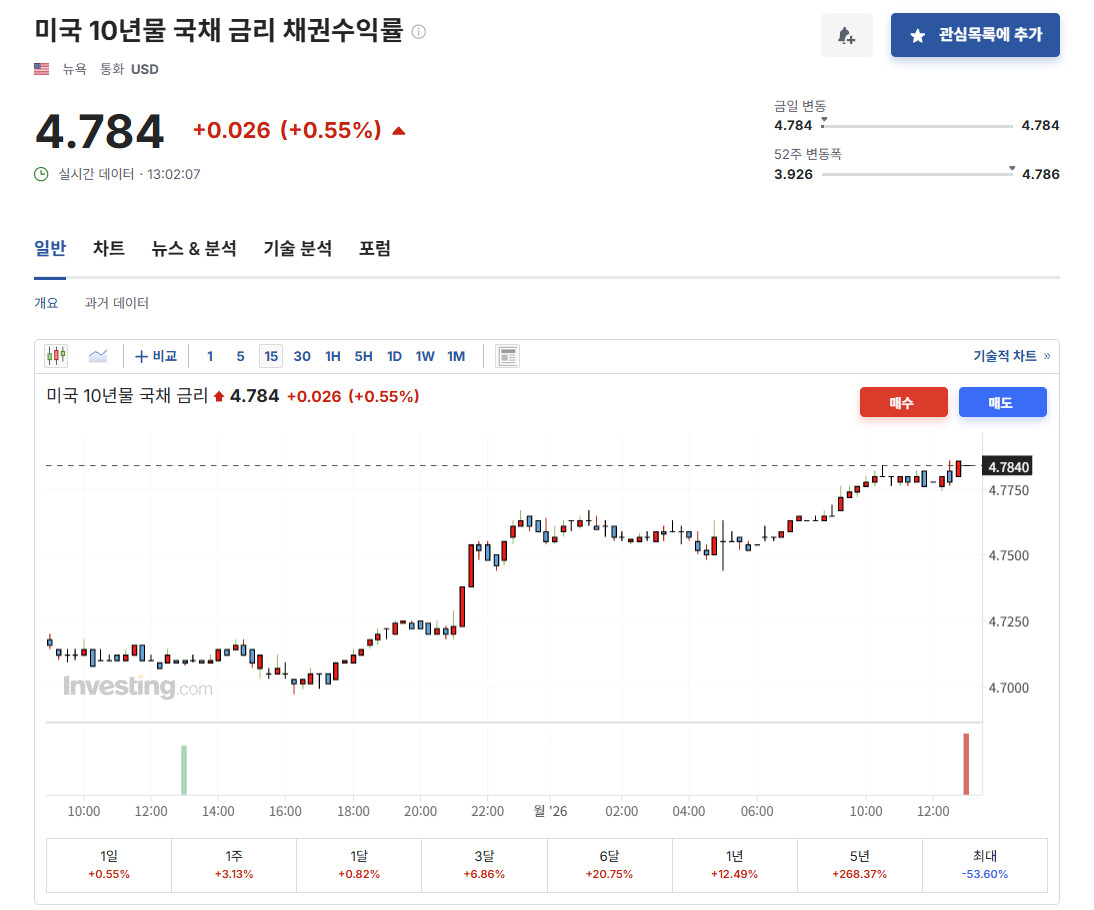Open the 기술 분석 tab
The height and width of the screenshot is (910, 1094).
click(x=297, y=248)
